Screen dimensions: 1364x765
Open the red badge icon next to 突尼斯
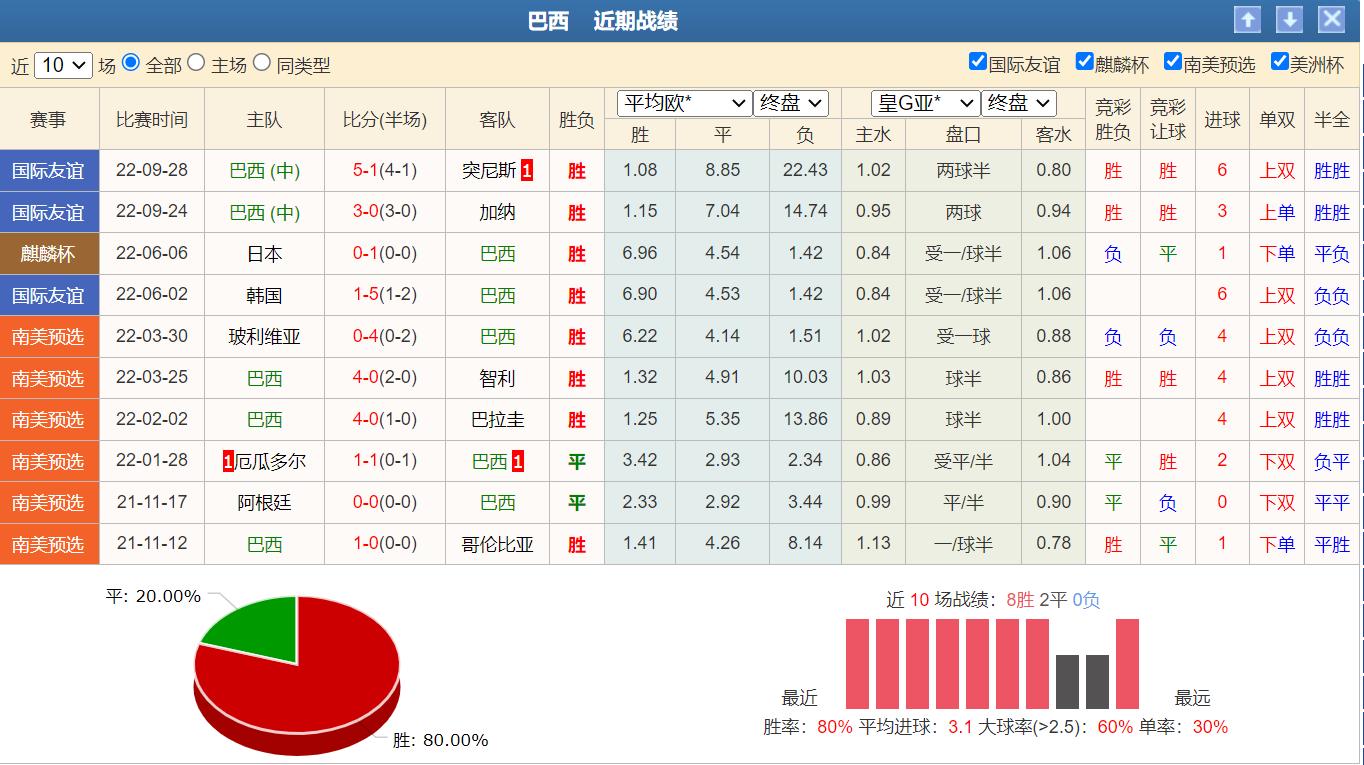point(528,170)
